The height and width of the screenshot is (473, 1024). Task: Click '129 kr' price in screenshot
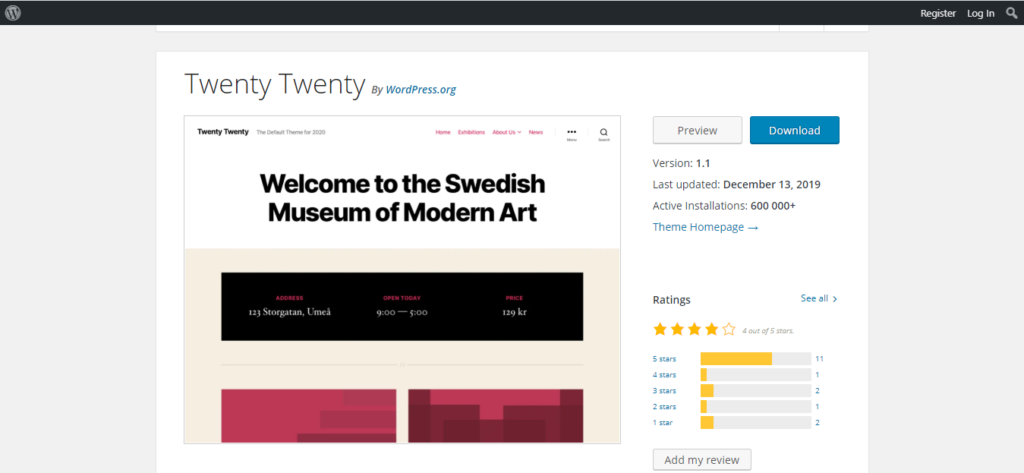(514, 312)
